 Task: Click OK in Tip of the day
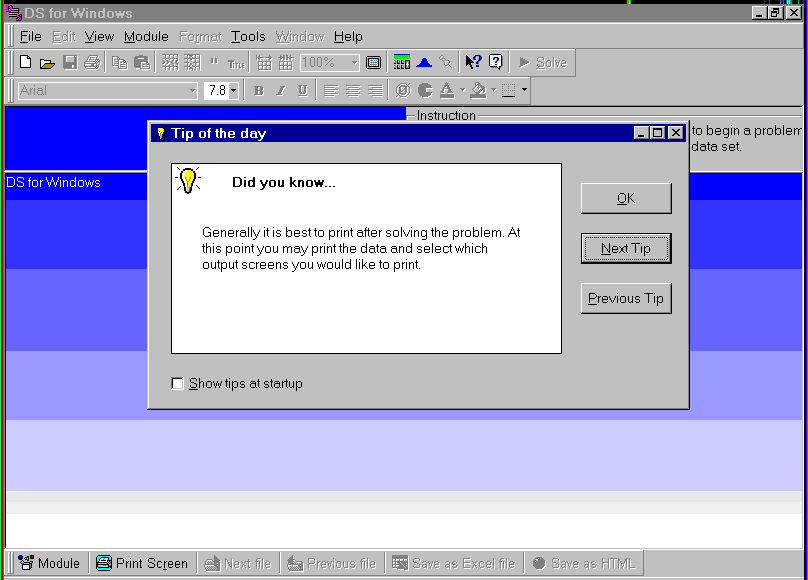click(626, 198)
